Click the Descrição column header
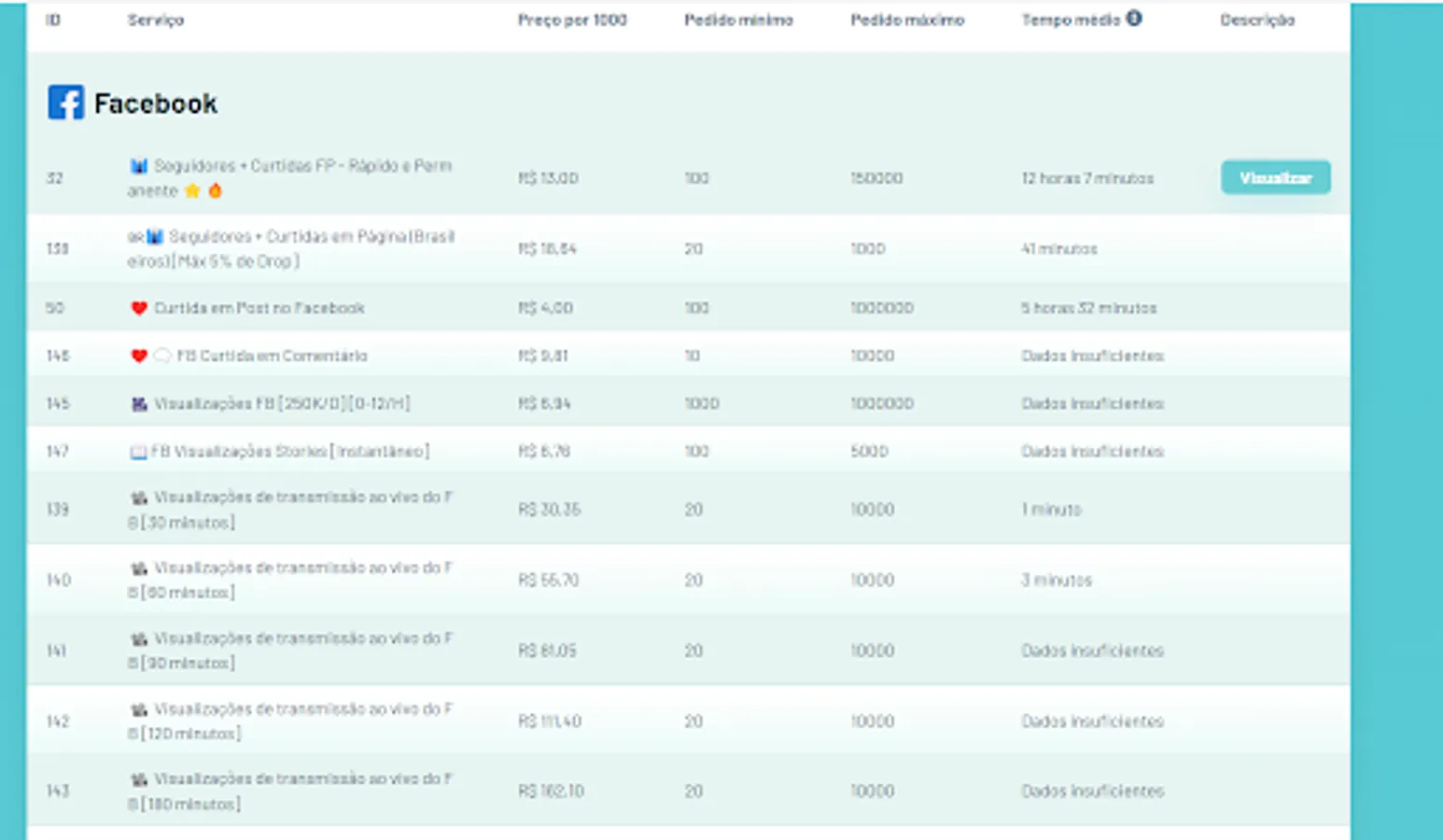The width and height of the screenshot is (1443, 840). tap(1257, 20)
